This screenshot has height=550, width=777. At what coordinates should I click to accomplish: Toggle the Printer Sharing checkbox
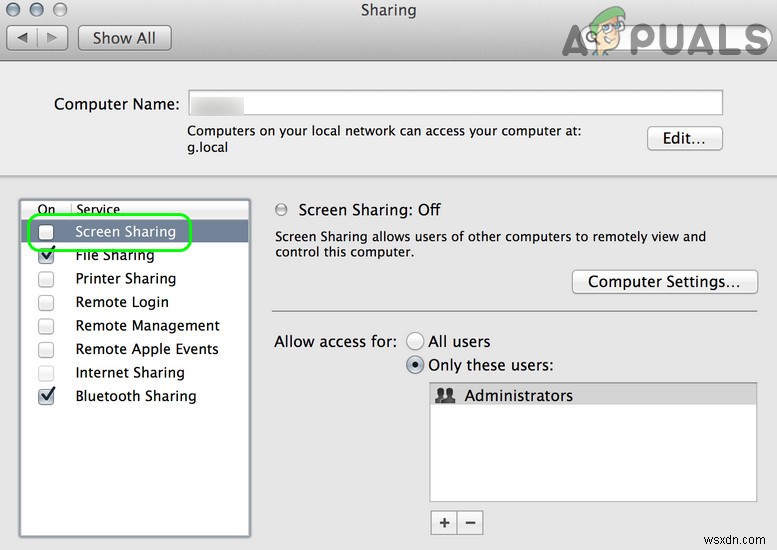[46, 279]
